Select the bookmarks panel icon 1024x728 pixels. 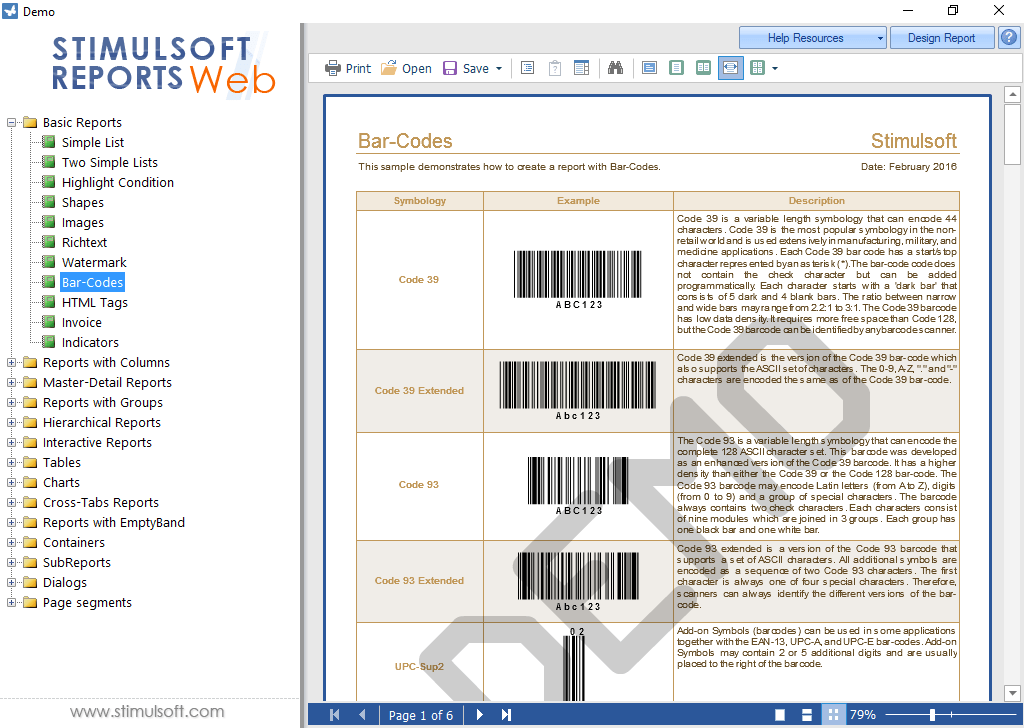tap(527, 68)
